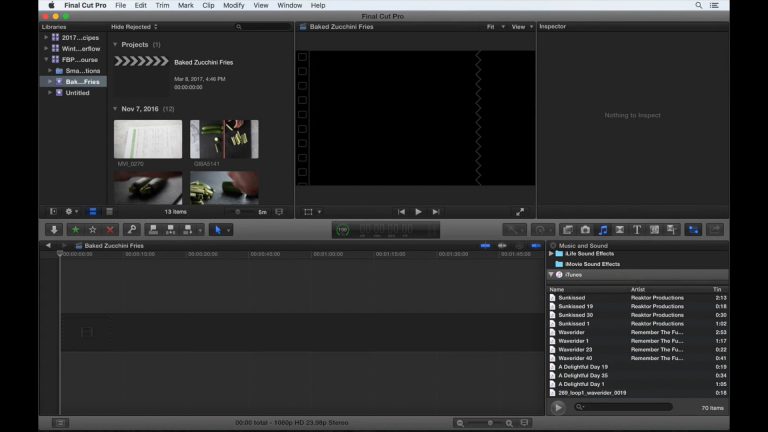Click the Connect clip edit button
The height and width of the screenshot is (432, 768).
pos(153,230)
